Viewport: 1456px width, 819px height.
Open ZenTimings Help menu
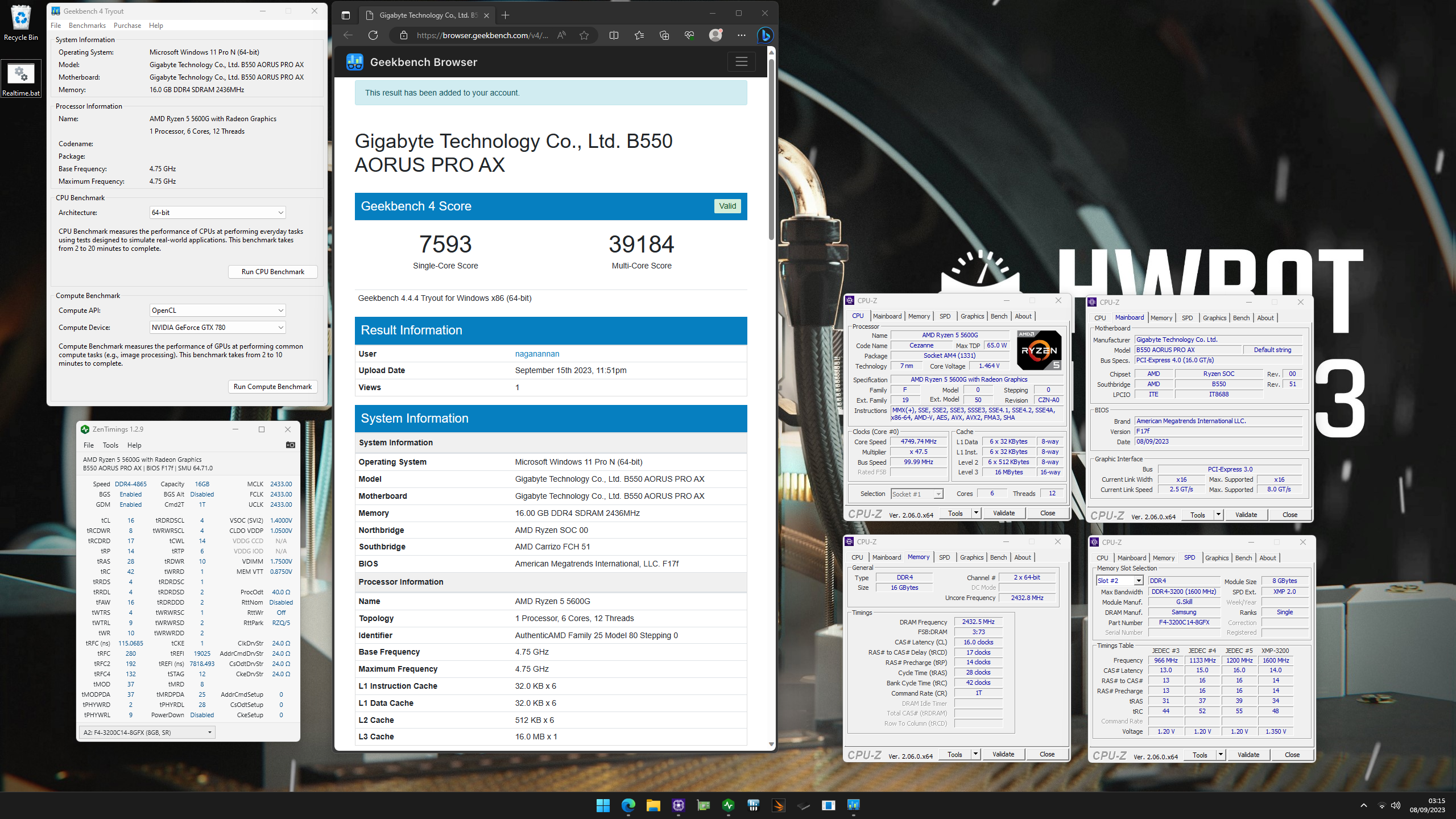coord(134,445)
